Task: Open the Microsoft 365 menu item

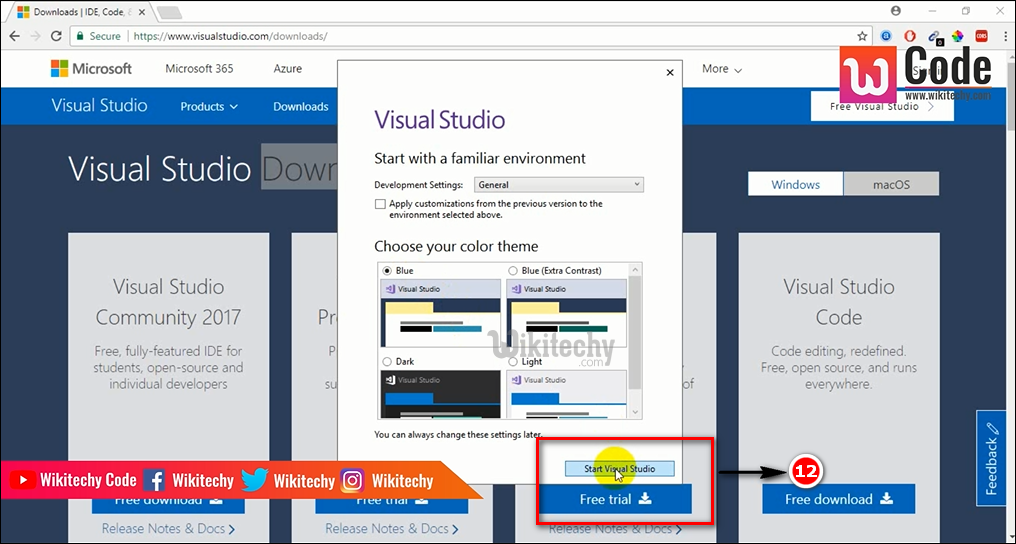Action: coord(199,69)
